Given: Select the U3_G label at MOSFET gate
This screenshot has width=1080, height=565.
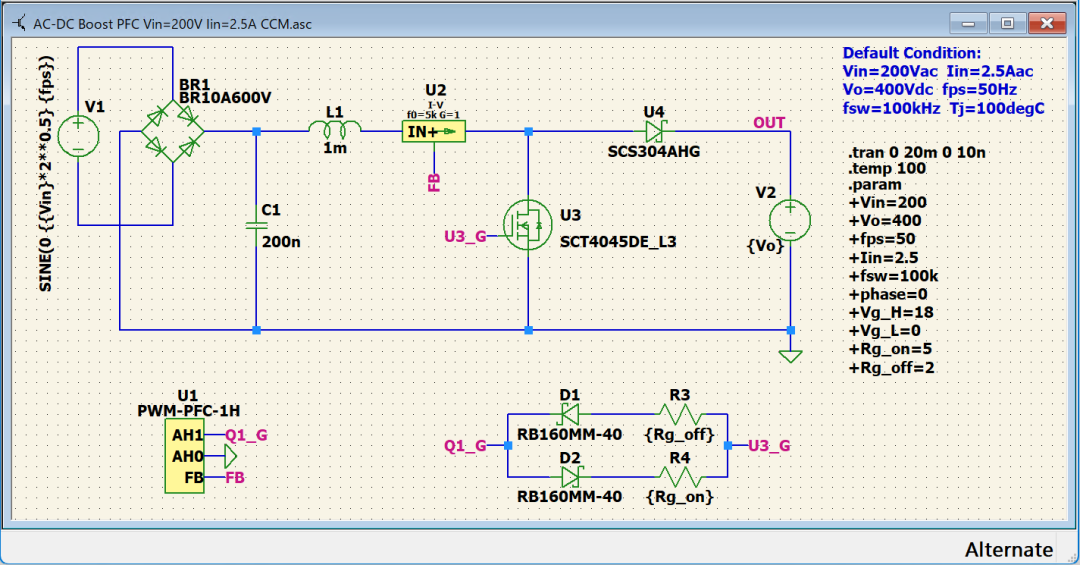Looking at the screenshot, I should point(466,236).
